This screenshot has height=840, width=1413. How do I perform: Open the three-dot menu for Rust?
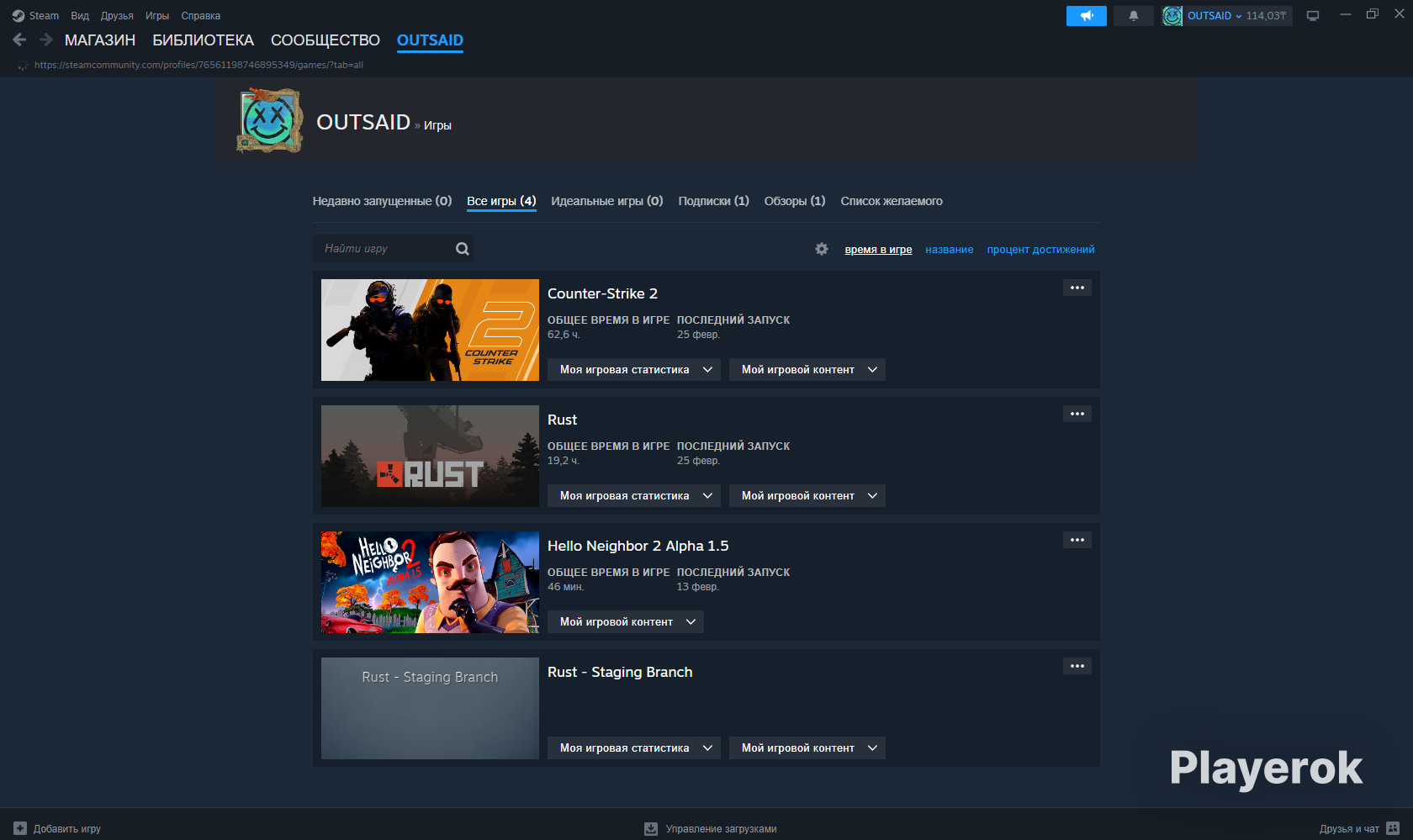click(1077, 414)
